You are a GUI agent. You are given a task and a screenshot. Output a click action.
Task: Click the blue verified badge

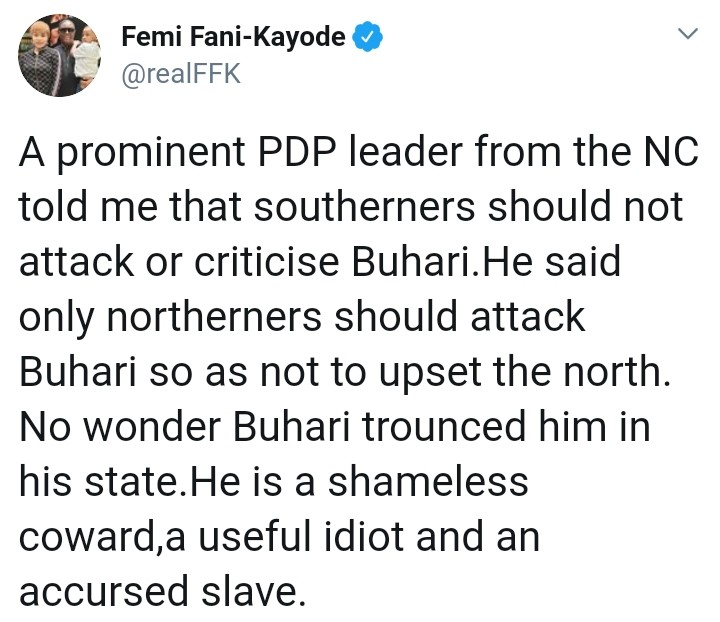pos(367,37)
